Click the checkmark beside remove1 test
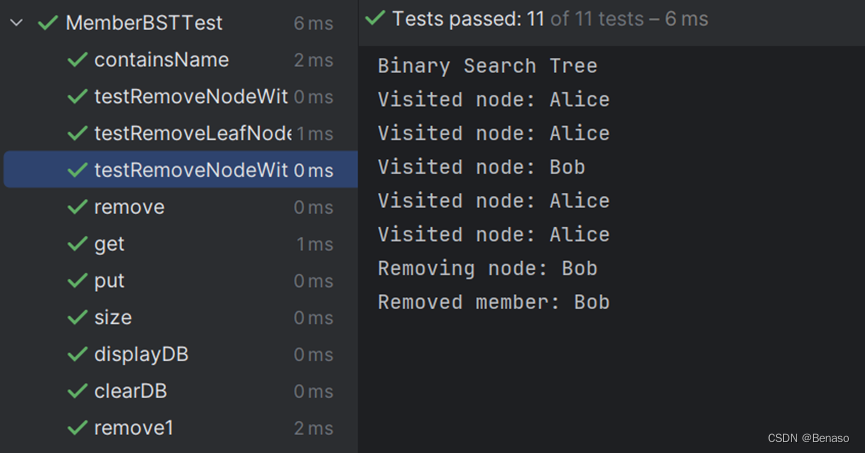This screenshot has height=453, width=865. click(77, 428)
